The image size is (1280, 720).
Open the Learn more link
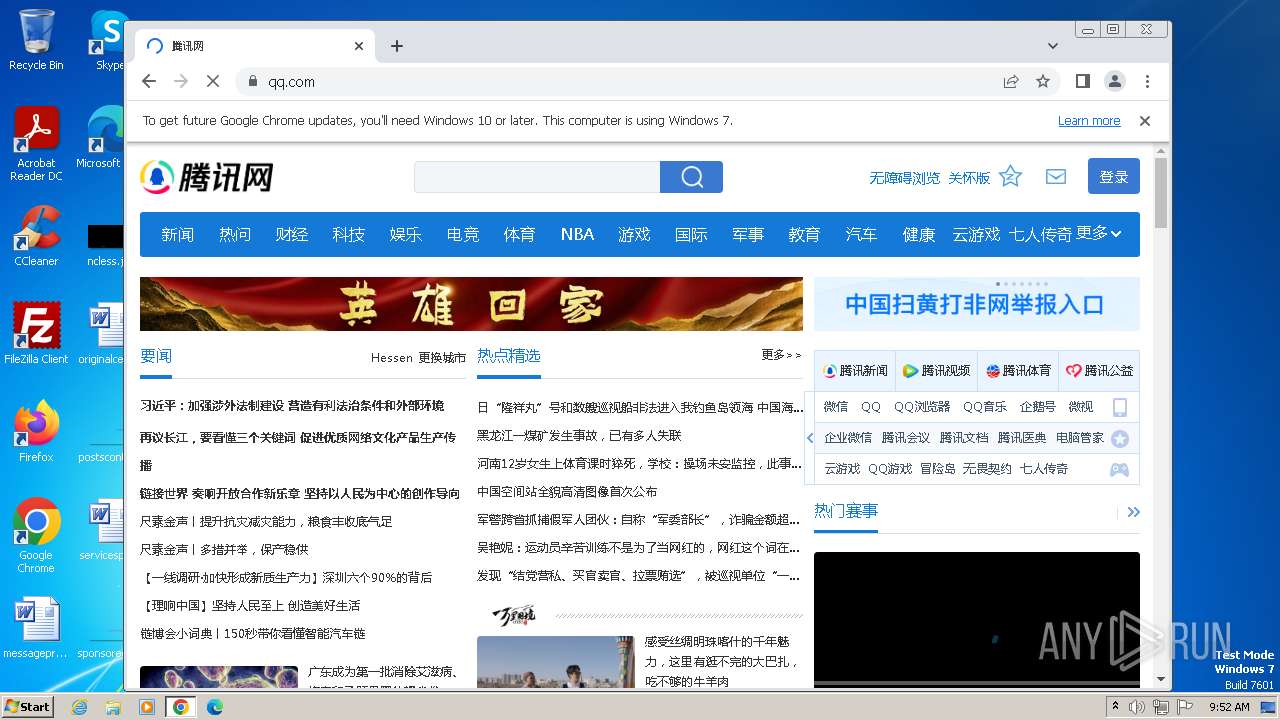pos(1089,120)
